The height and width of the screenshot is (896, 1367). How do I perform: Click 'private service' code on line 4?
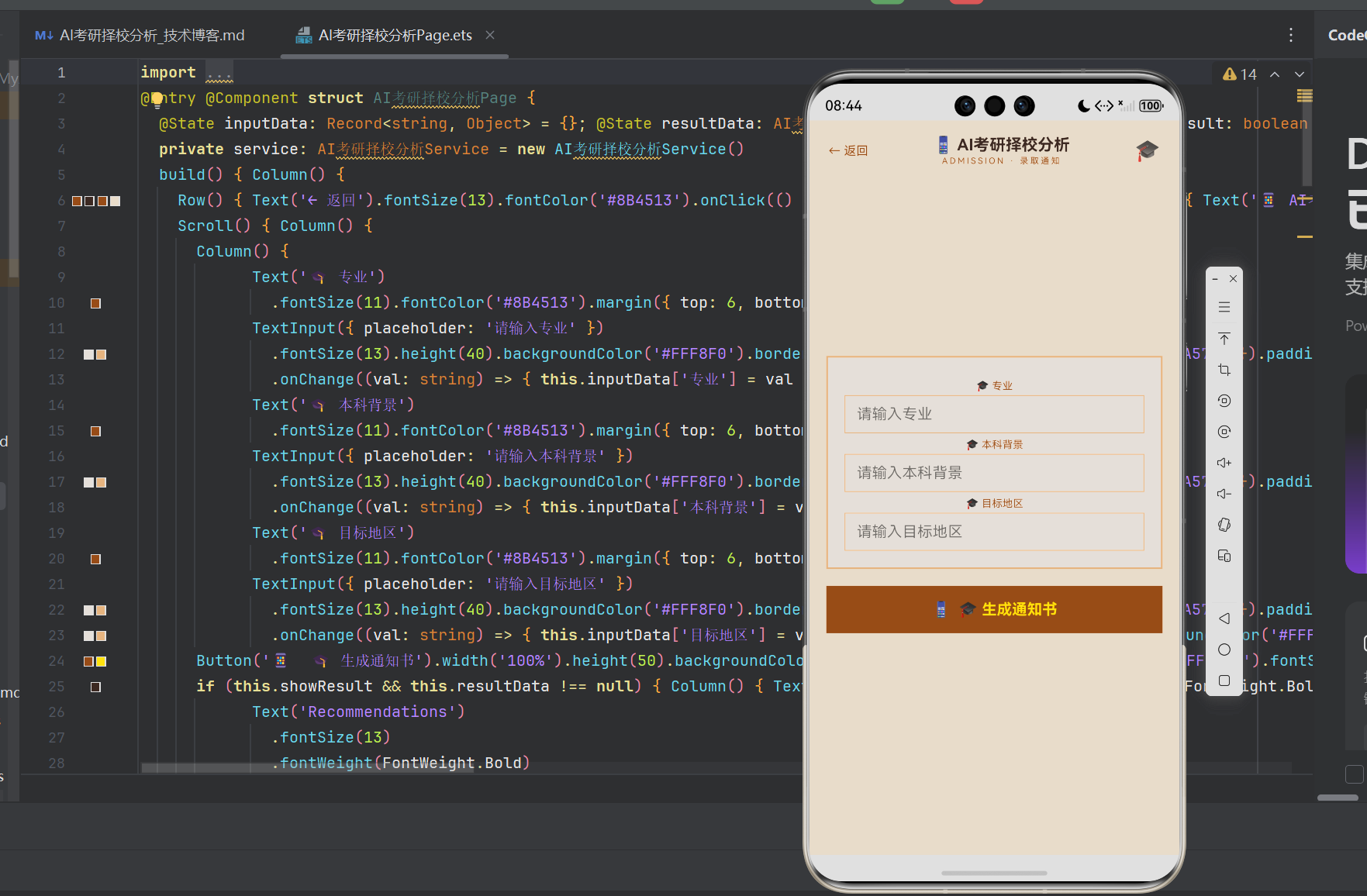tap(229, 150)
